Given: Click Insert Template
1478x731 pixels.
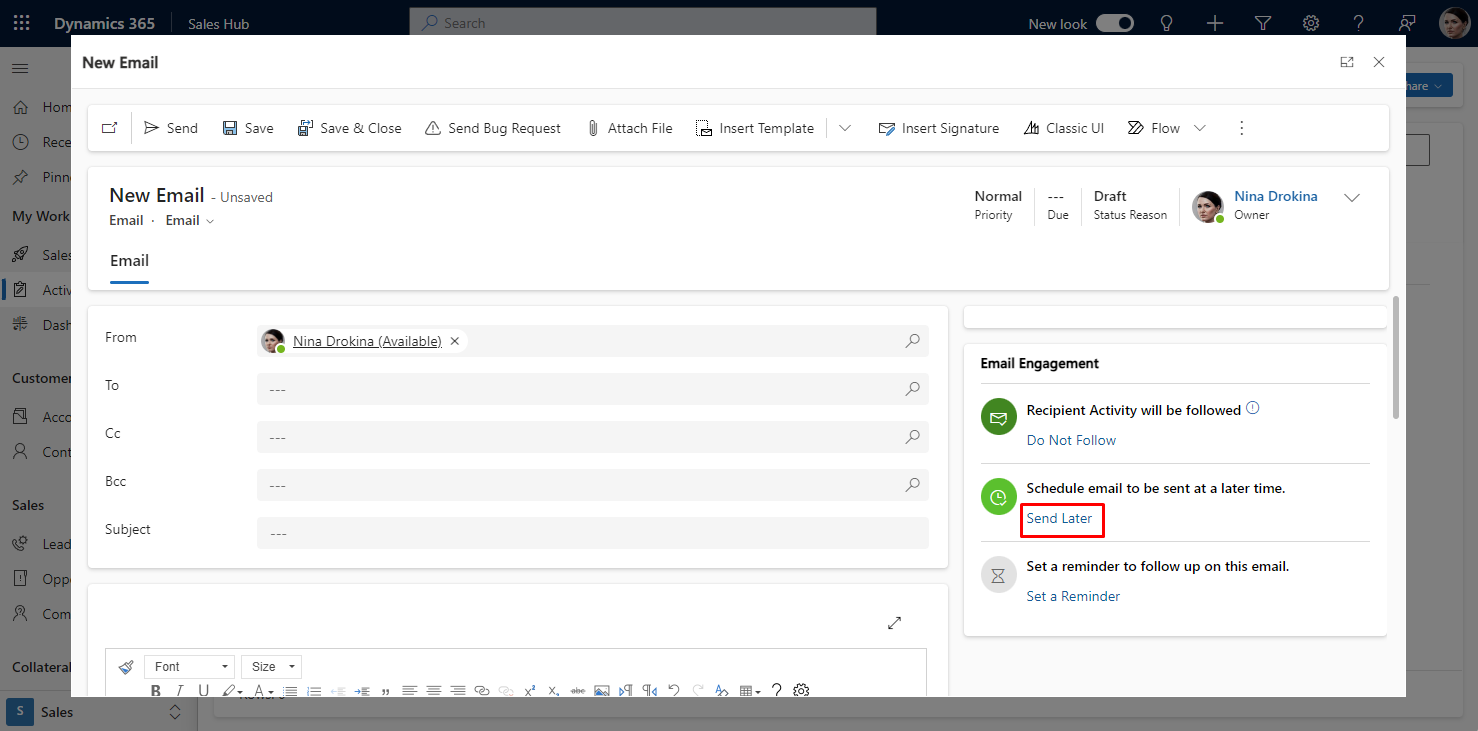Looking at the screenshot, I should tap(755, 128).
